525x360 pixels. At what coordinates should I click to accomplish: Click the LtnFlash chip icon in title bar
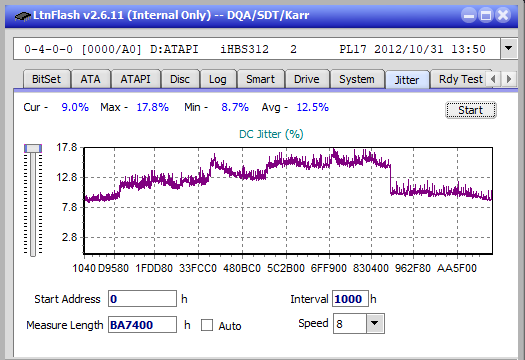click(x=22, y=15)
